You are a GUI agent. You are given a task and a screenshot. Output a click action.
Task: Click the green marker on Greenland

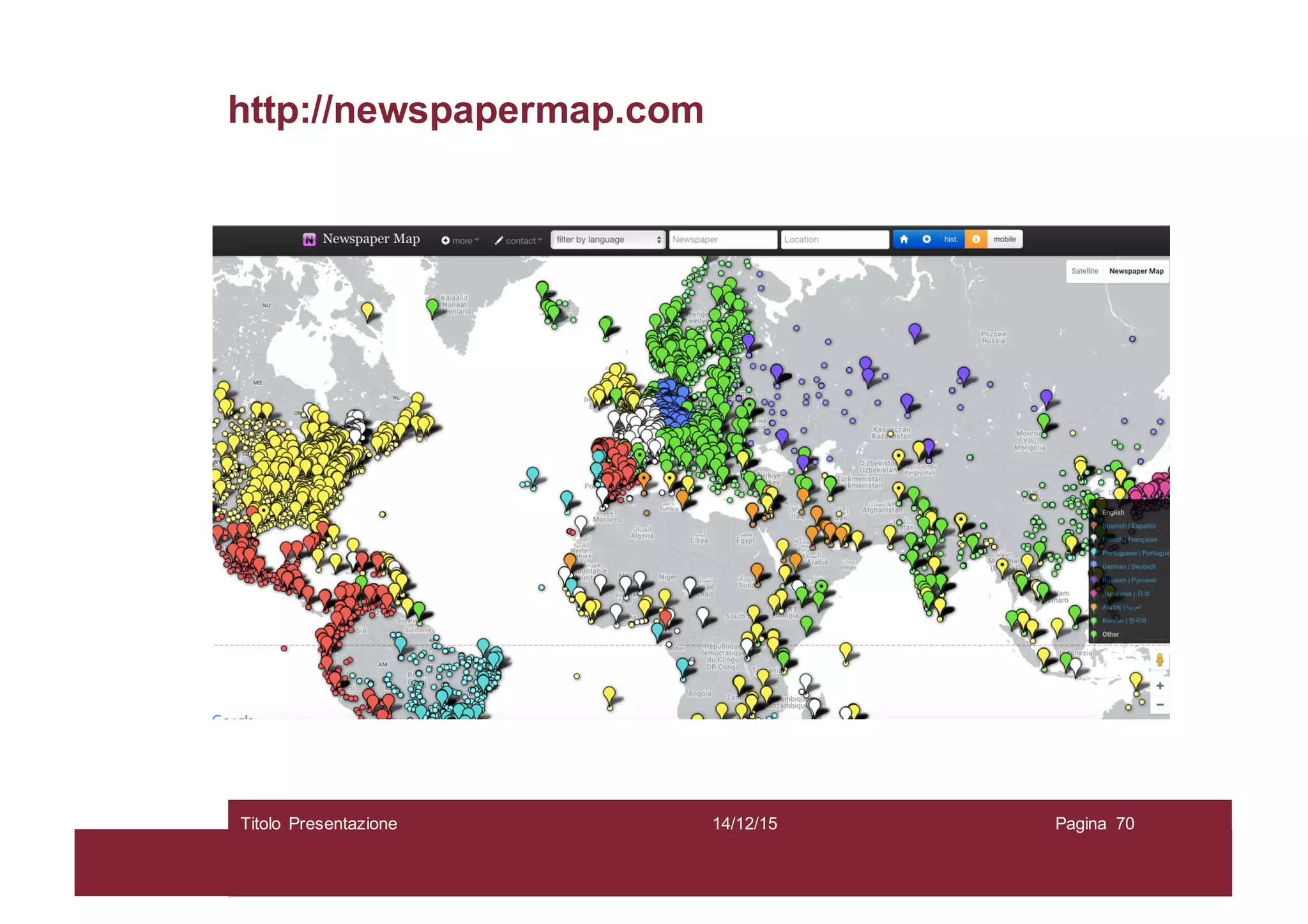[x=432, y=308]
